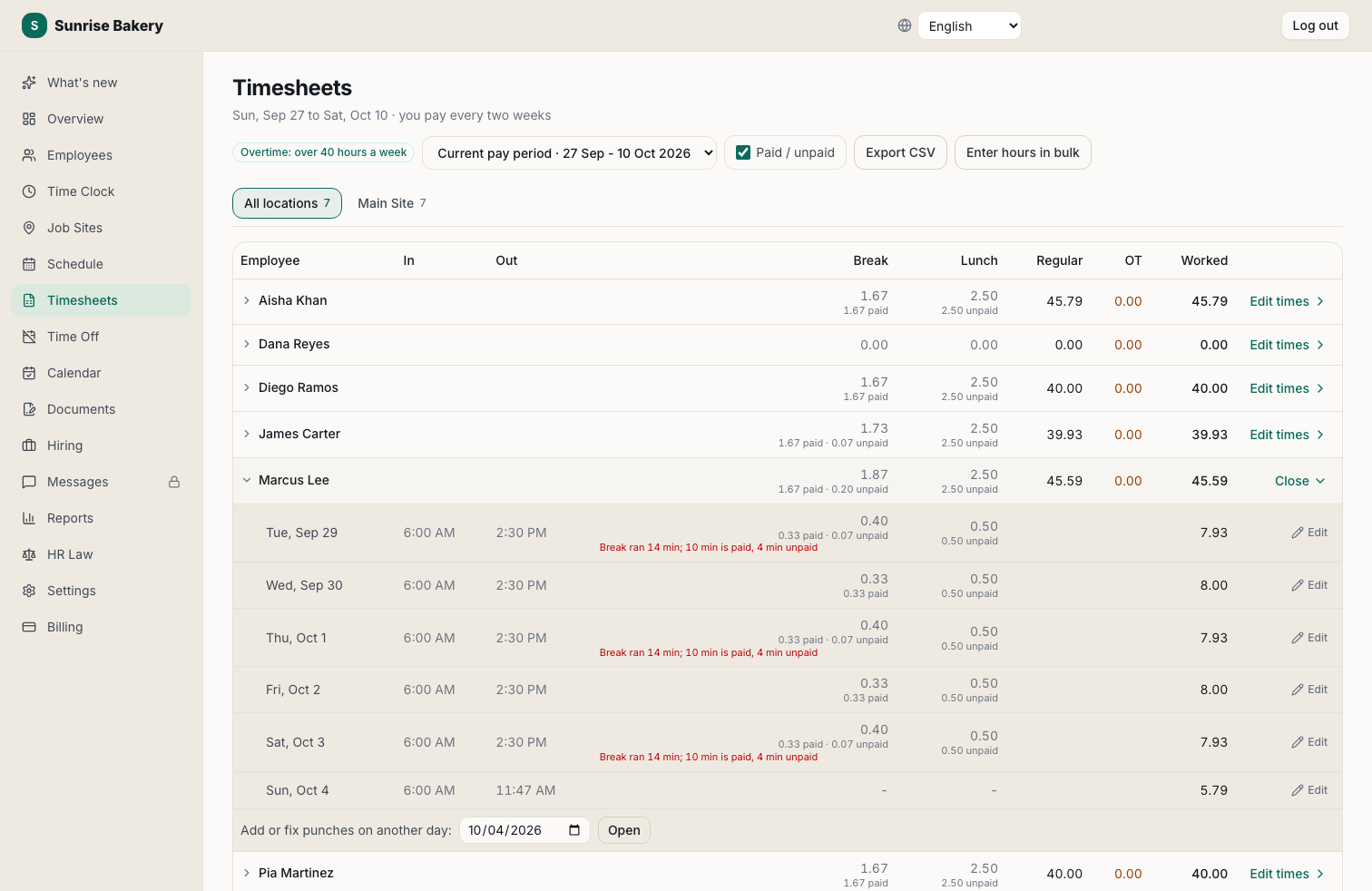This screenshot has height=891, width=1372.
Task: Click the pencil icon for Tue, Sep 29
Action: [x=1298, y=533]
